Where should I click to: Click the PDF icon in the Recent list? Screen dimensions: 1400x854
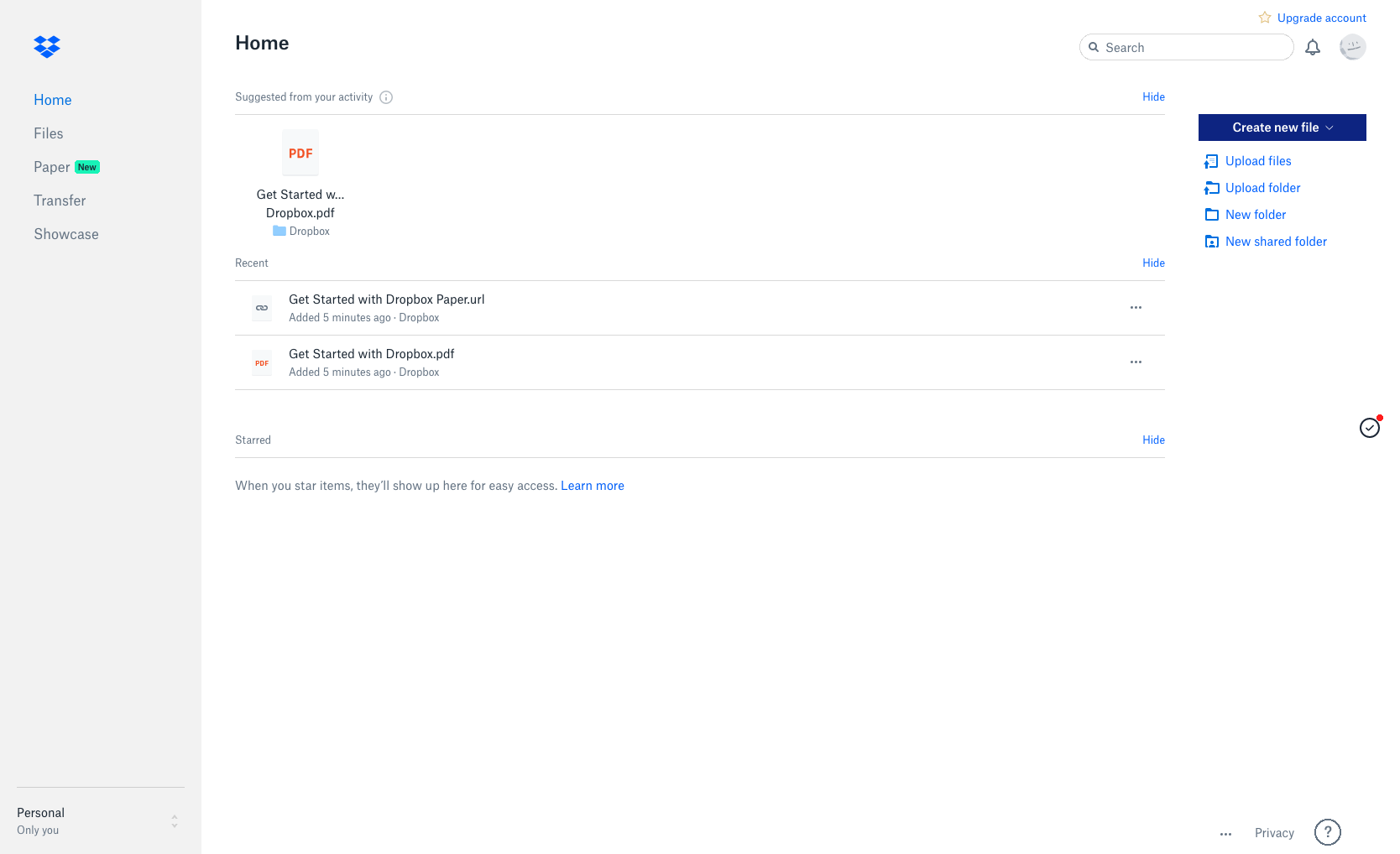point(262,362)
